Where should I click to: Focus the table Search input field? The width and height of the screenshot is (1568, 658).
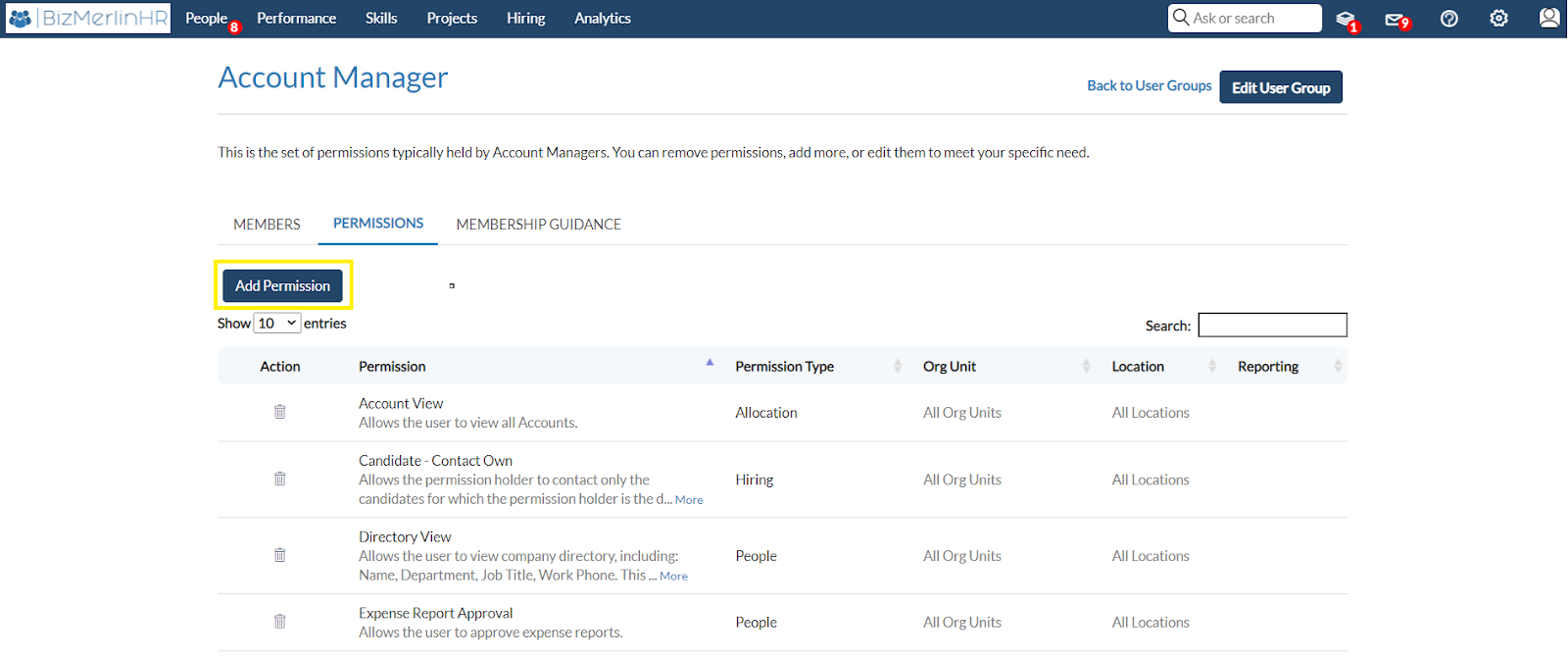1273,325
